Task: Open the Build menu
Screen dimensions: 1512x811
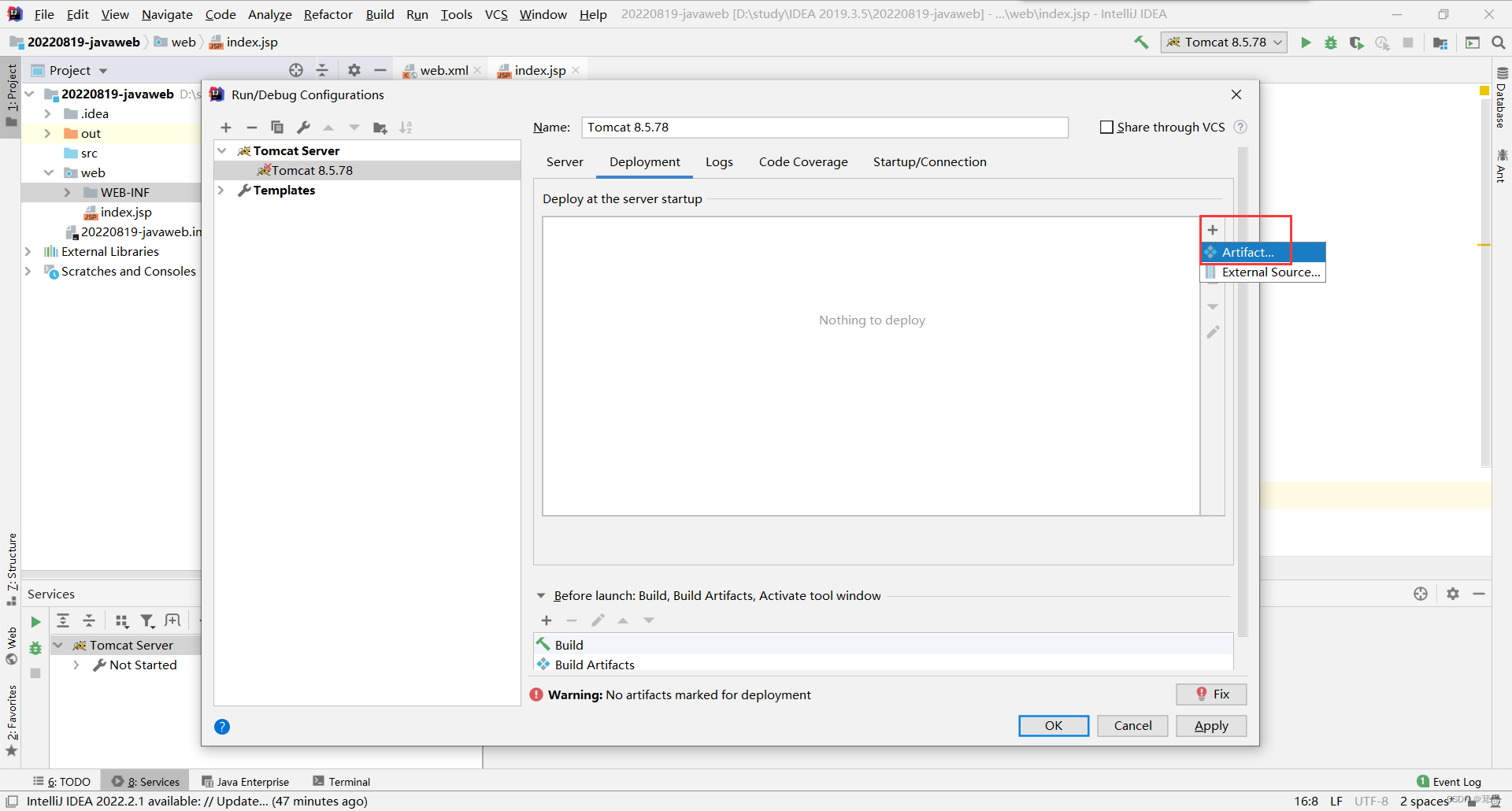Action: [380, 14]
